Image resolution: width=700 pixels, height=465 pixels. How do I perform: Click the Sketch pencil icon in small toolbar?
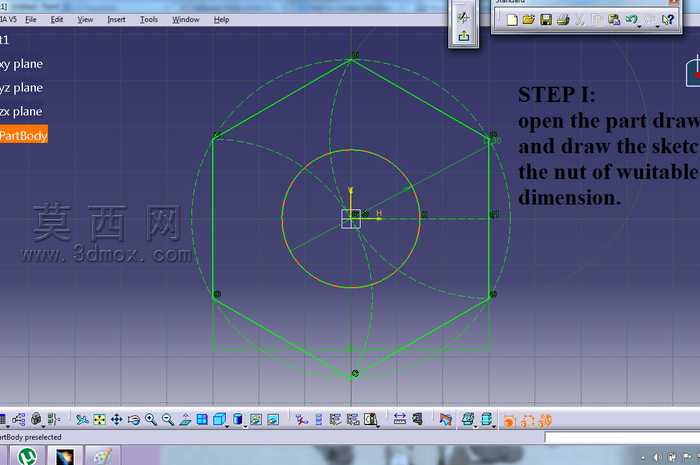tap(463, 17)
